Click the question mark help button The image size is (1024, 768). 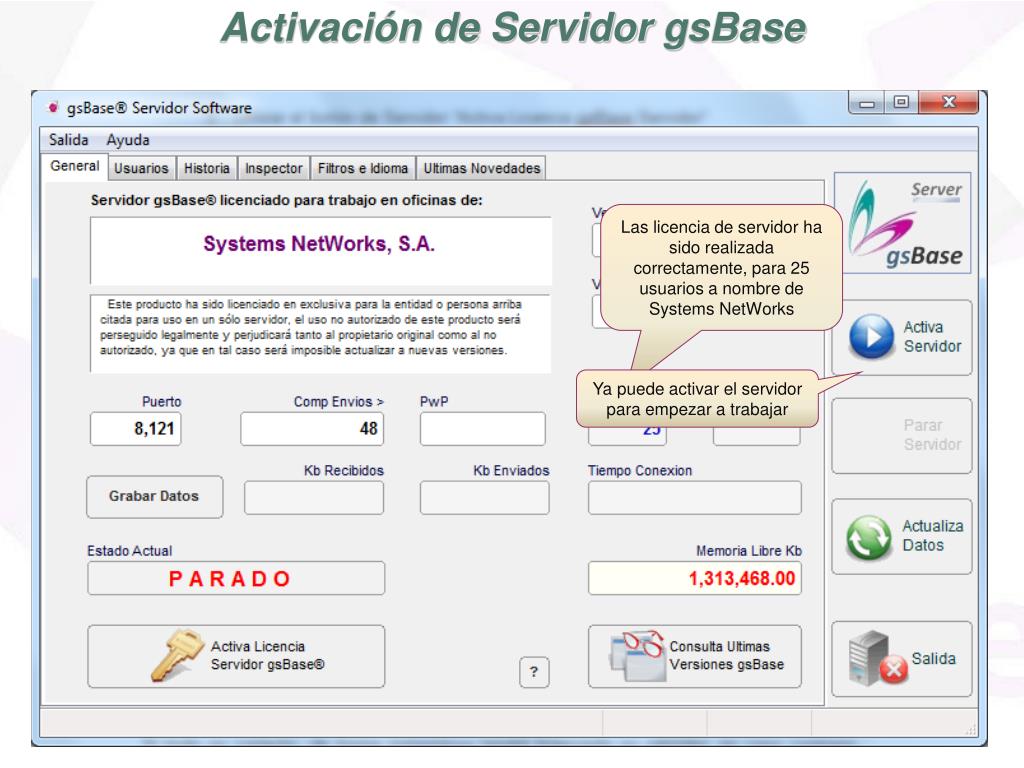coord(534,672)
